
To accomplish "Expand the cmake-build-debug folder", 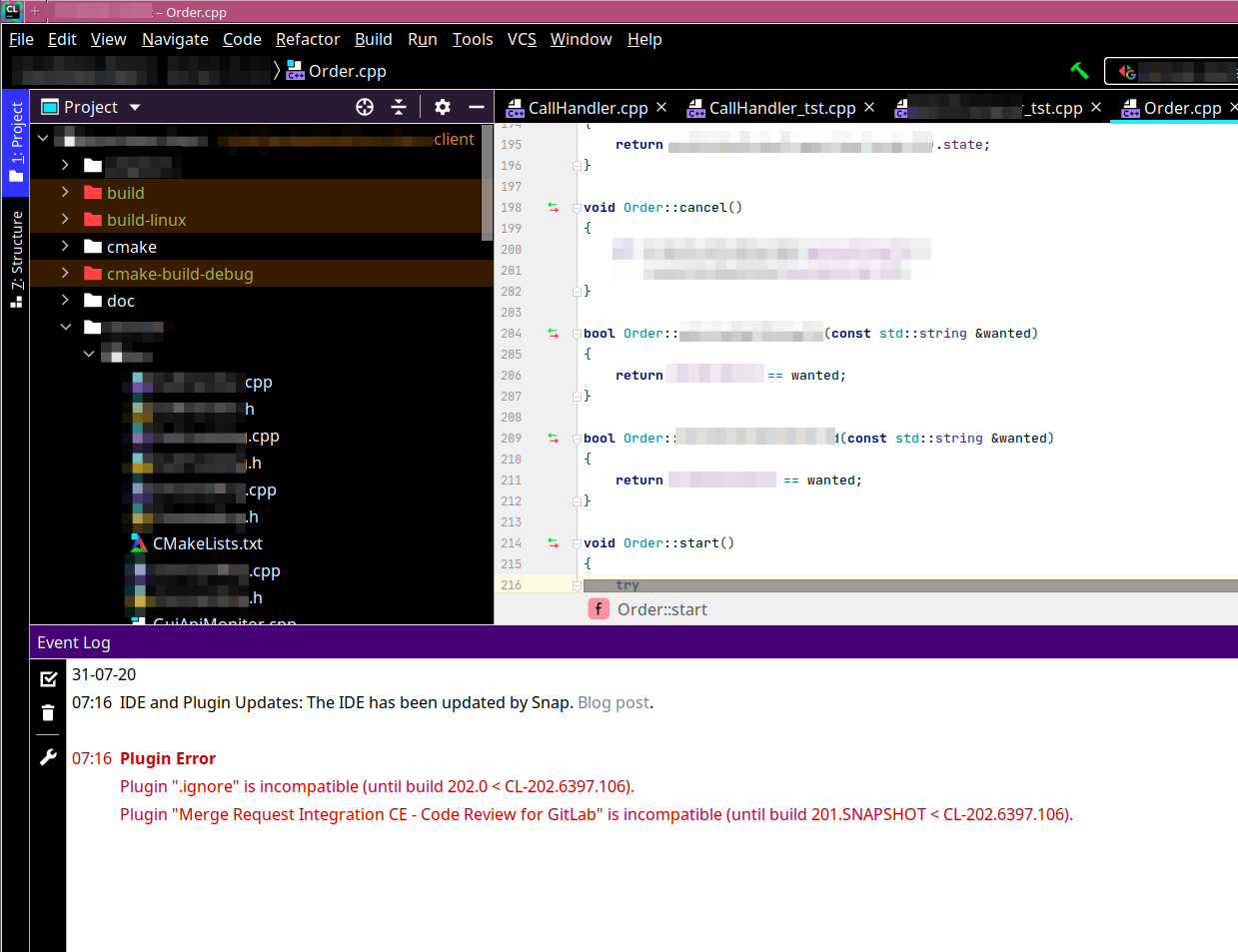I will tap(65, 274).
